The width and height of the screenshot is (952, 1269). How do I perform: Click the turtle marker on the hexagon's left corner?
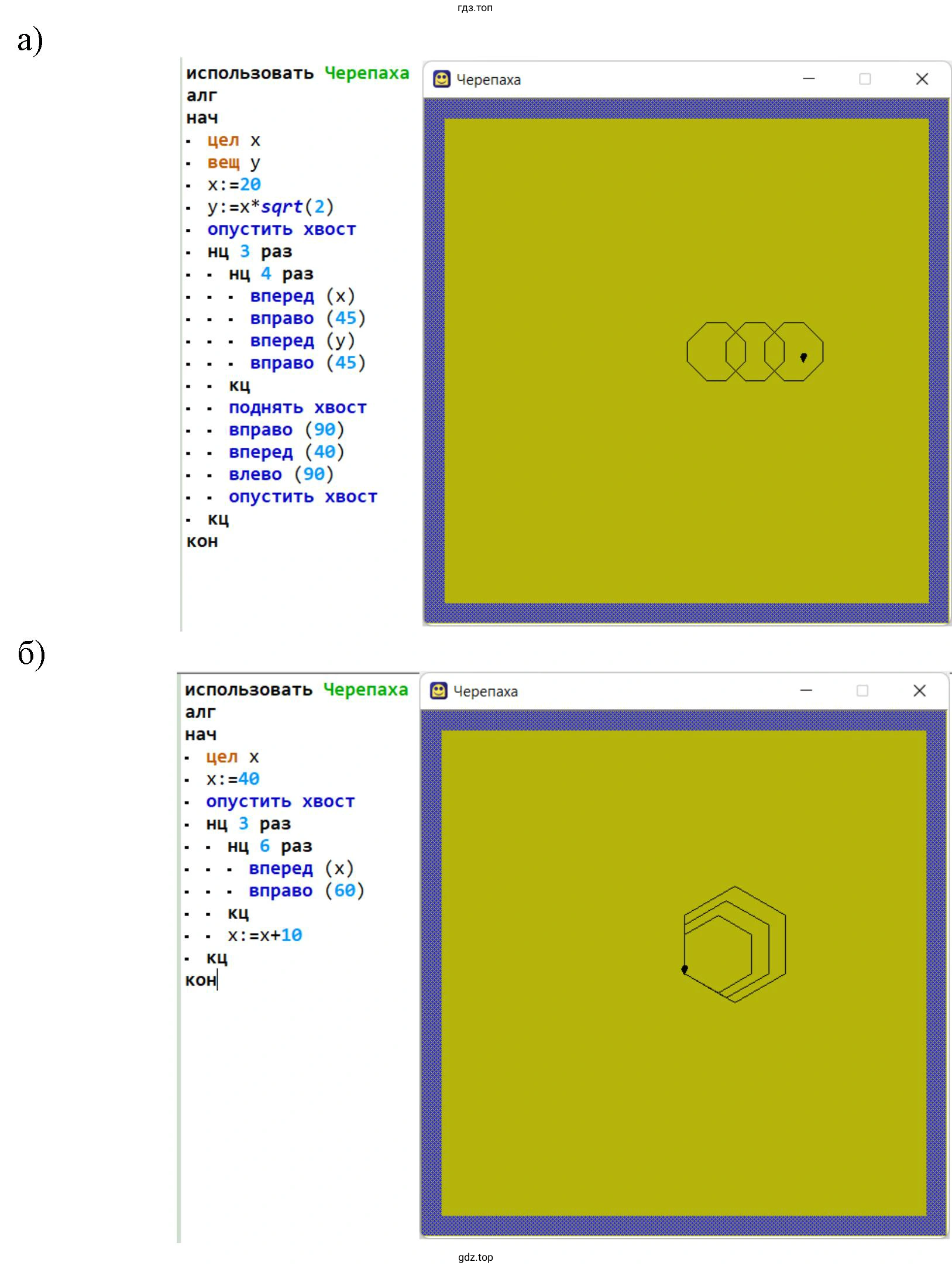[685, 969]
